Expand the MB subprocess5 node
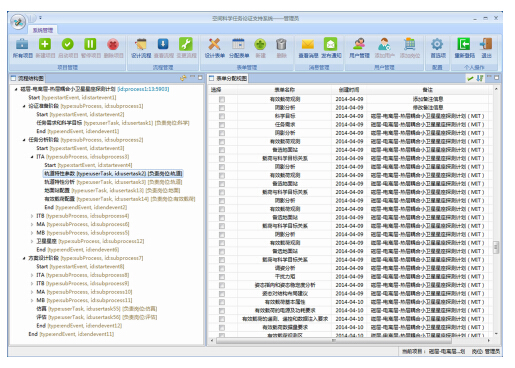Screen dimensions: 515x368 [x=32, y=233]
